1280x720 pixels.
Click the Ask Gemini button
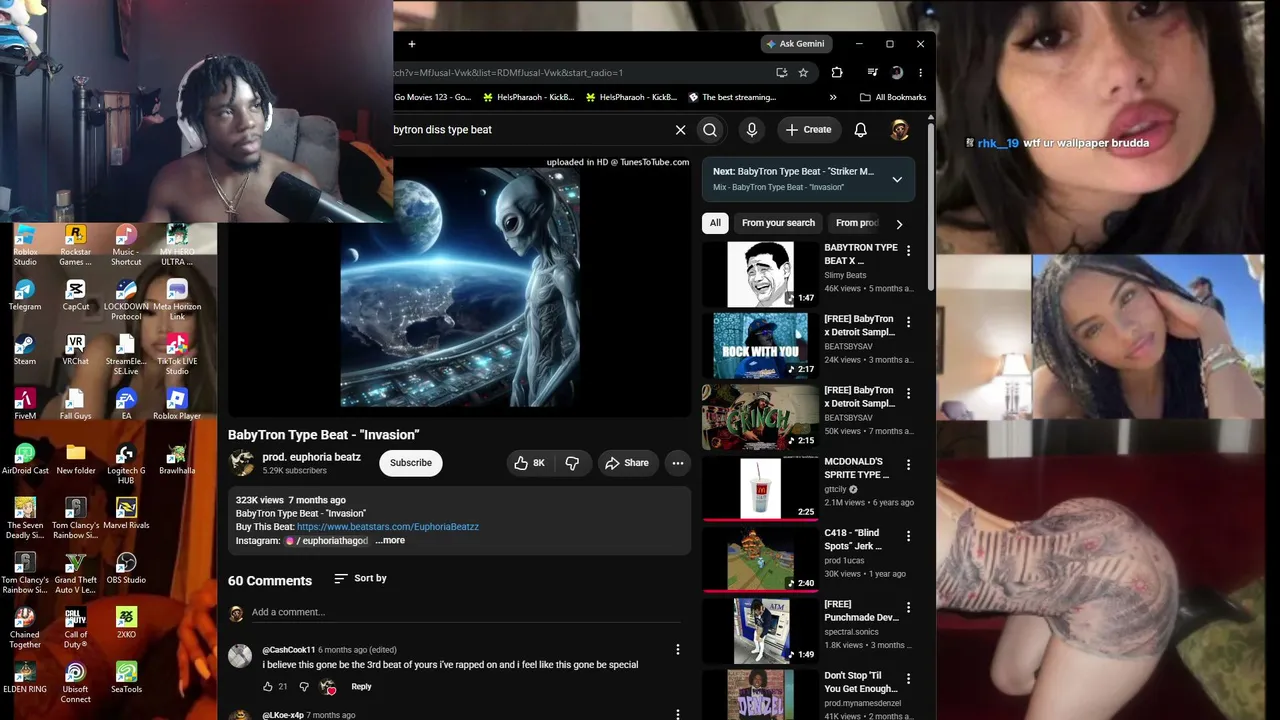click(x=795, y=44)
